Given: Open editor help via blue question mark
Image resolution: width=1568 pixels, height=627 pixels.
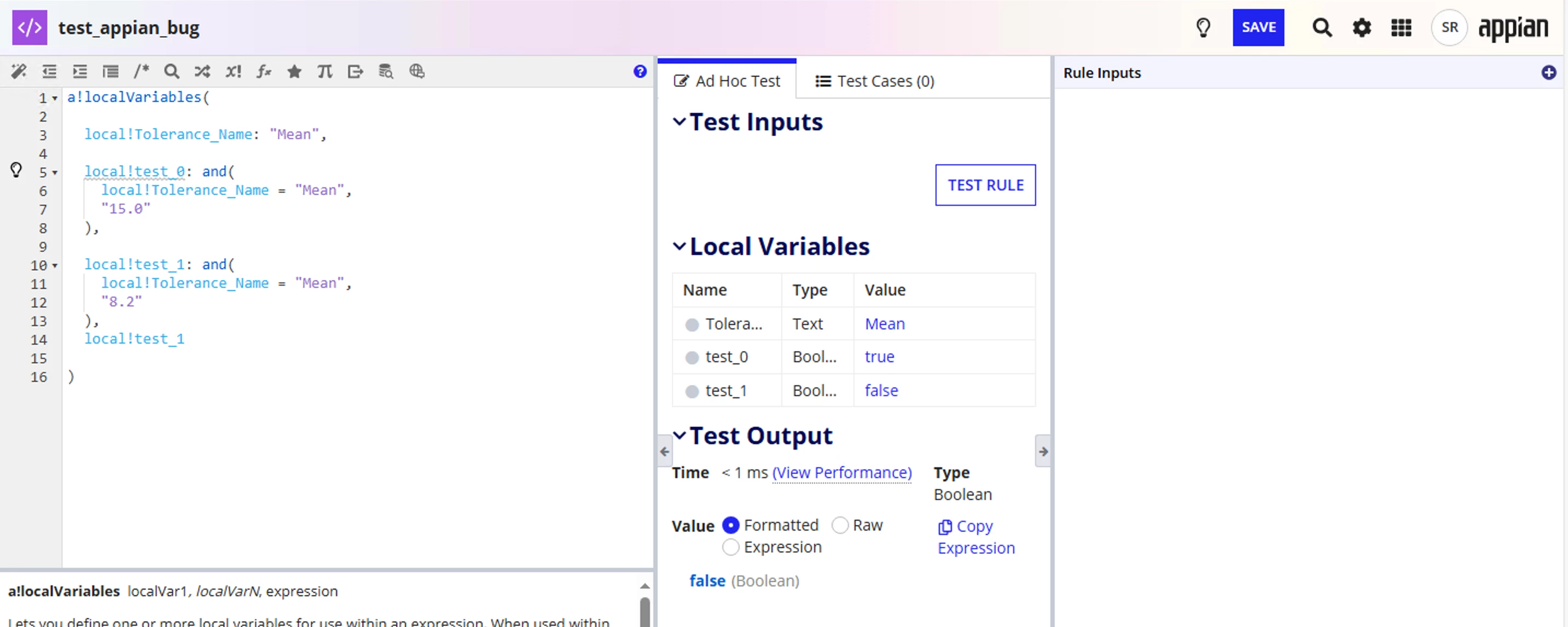Looking at the screenshot, I should (x=640, y=72).
